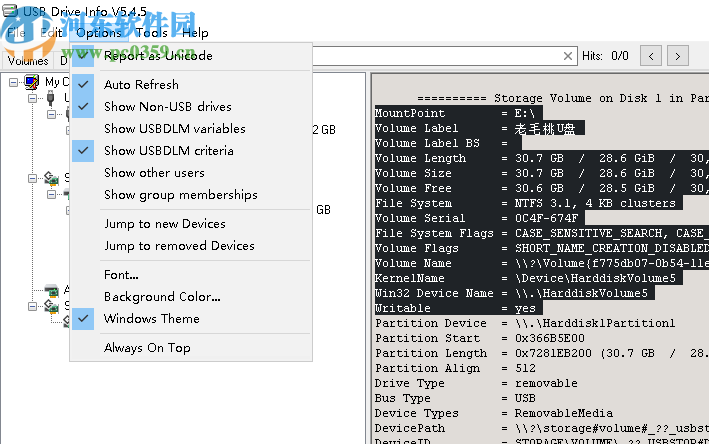Click the File System Flags line
The height and width of the screenshot is (444, 709).
pyautogui.click(x=542, y=233)
